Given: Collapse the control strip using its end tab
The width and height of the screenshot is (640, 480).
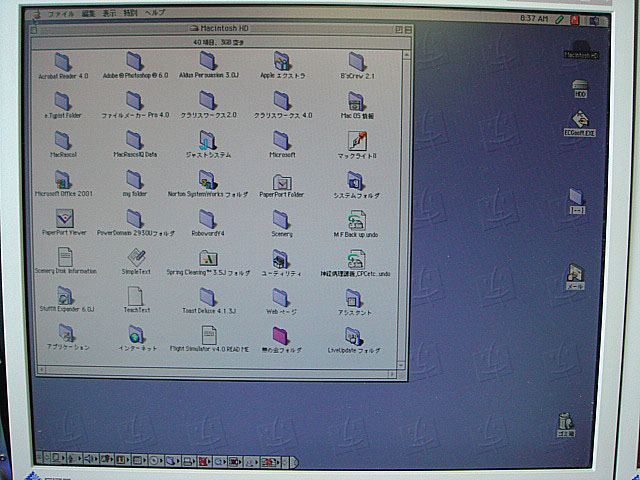Looking at the screenshot, I should (294, 462).
